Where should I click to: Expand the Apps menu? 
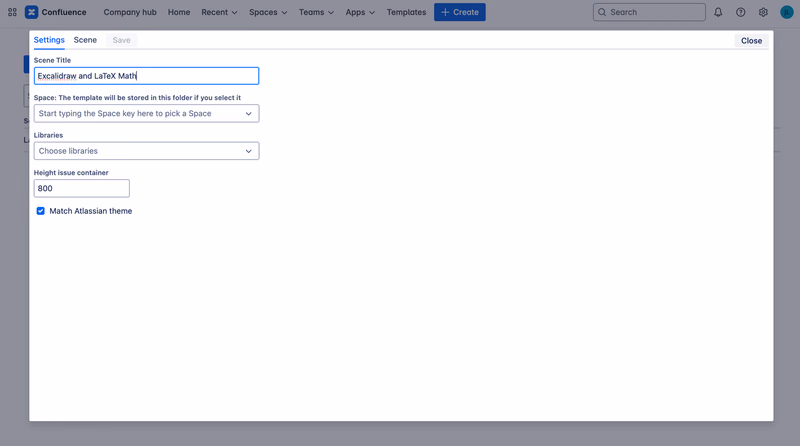(x=360, y=12)
